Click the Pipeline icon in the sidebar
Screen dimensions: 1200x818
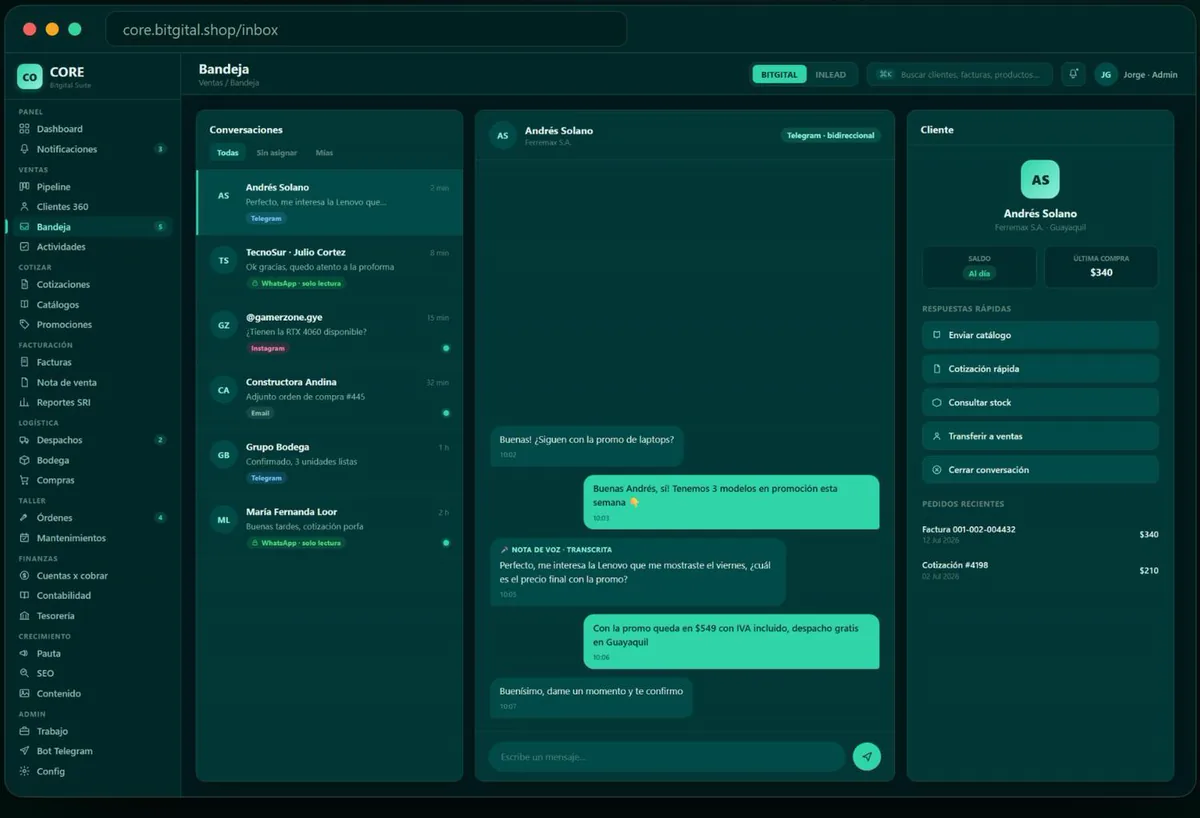(25, 187)
